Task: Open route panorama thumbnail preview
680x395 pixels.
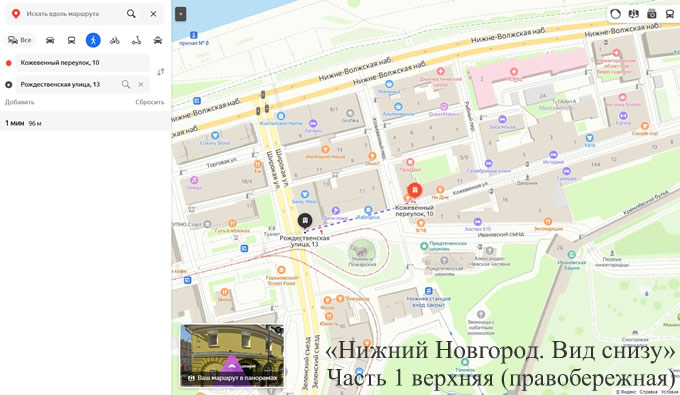Action: pyautogui.click(x=232, y=355)
